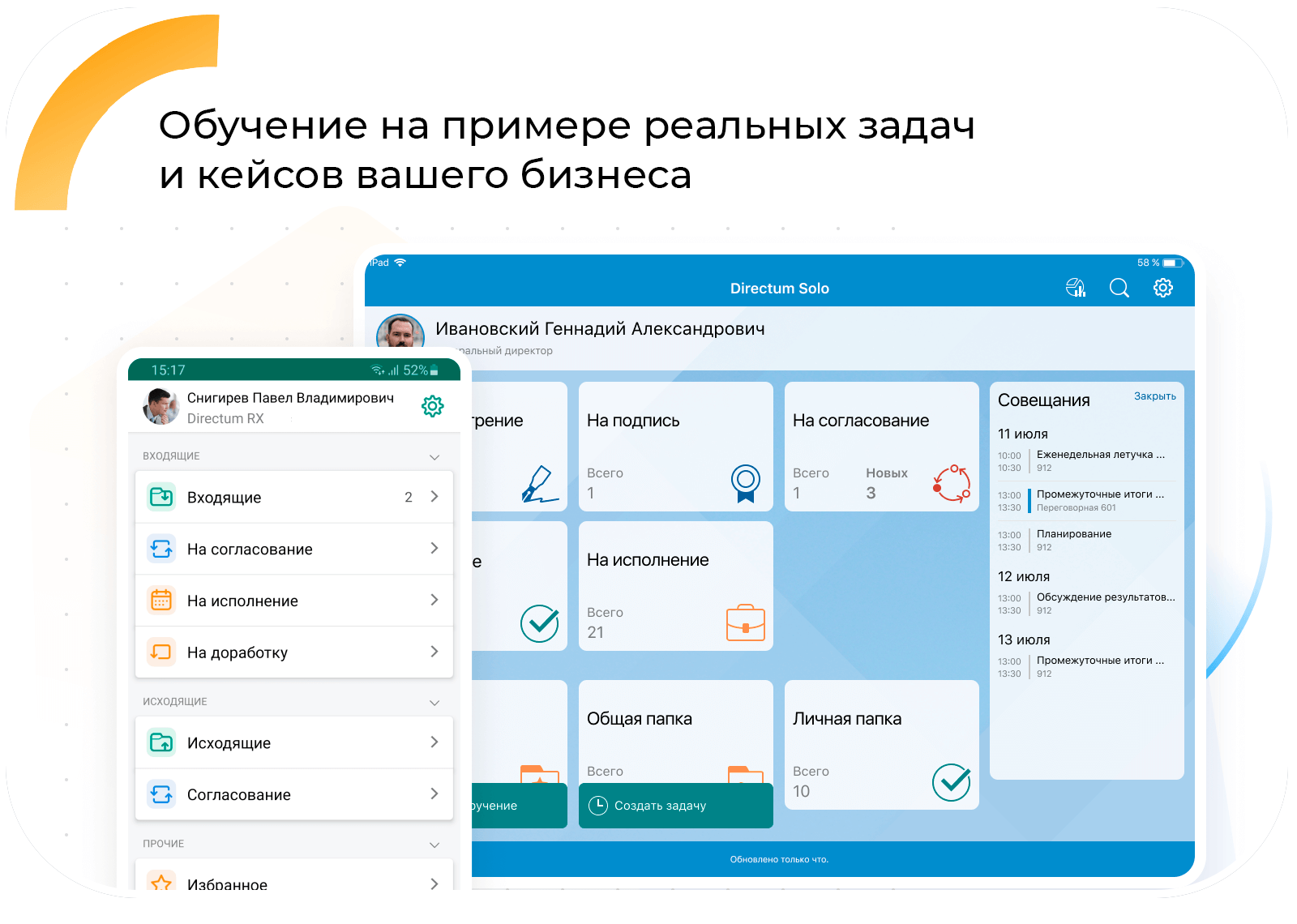The width and height of the screenshot is (1297, 924).
Task: Click the Wi-Fi icon in iPad status bar
Action: [400, 263]
